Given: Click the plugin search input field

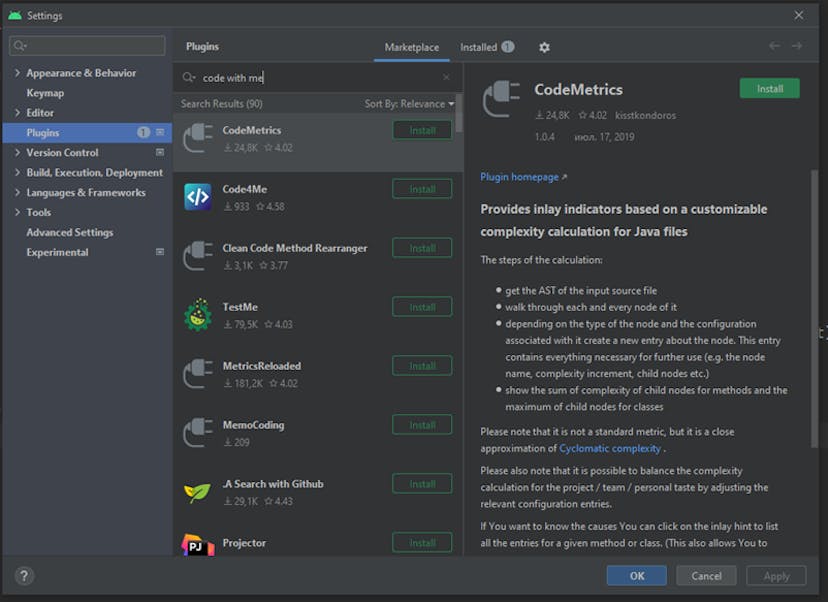Looking at the screenshot, I should (320, 77).
